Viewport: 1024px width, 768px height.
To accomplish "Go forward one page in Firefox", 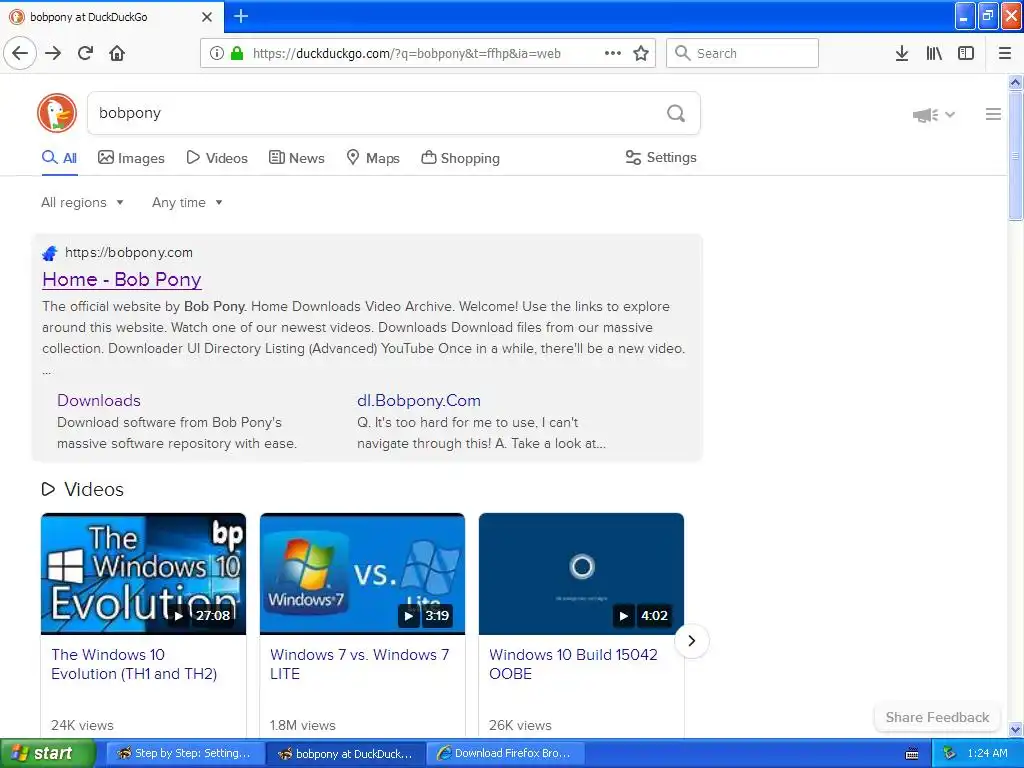I will click(53, 53).
